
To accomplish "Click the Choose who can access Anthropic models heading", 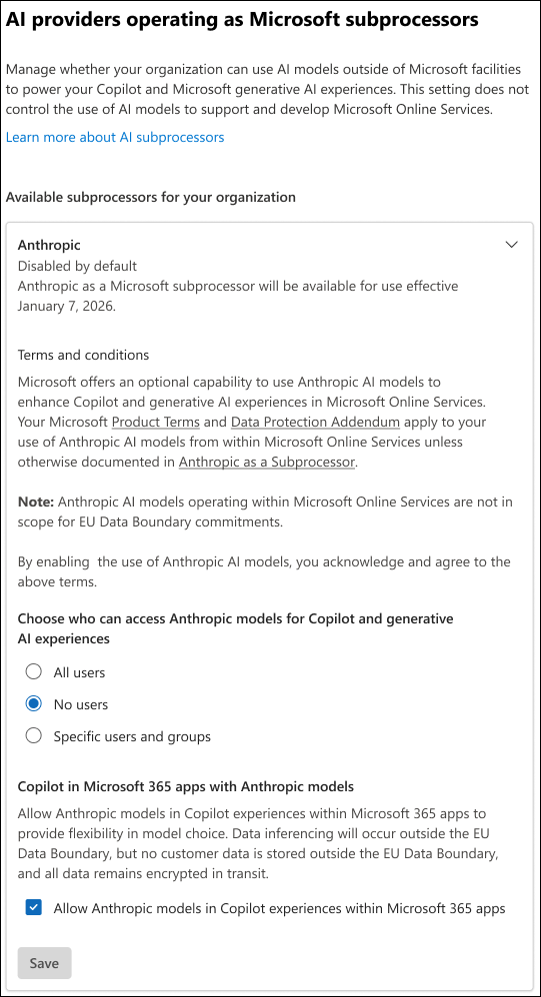I will (235, 628).
